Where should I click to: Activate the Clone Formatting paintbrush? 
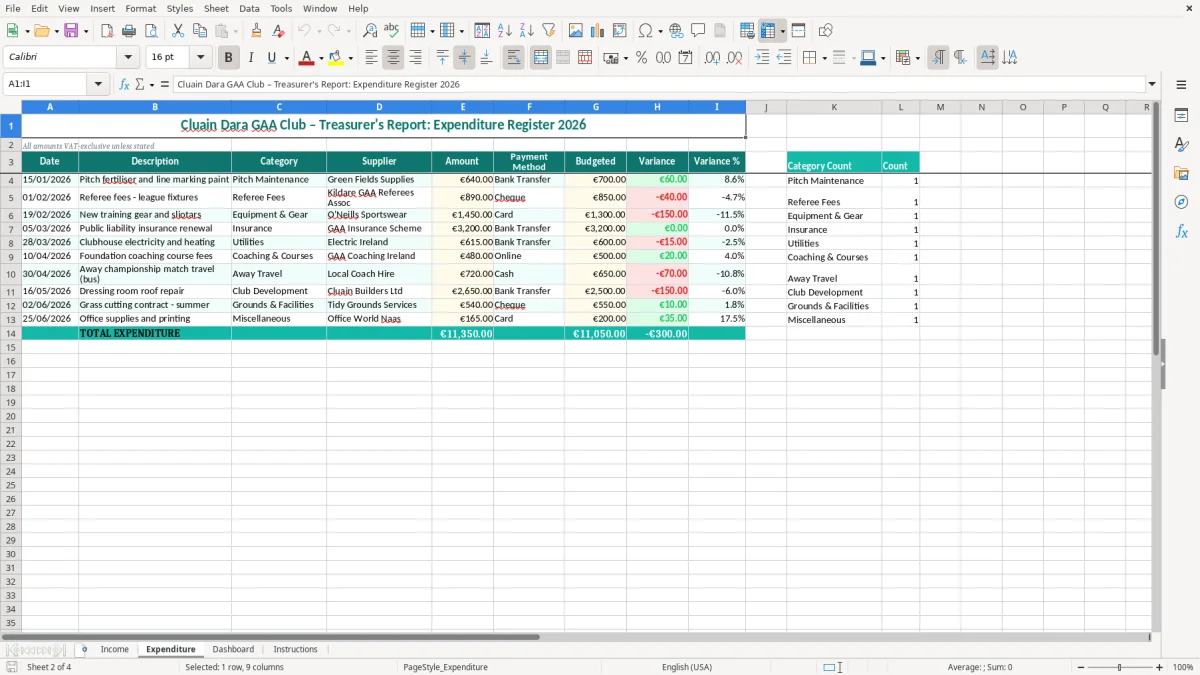pos(256,31)
